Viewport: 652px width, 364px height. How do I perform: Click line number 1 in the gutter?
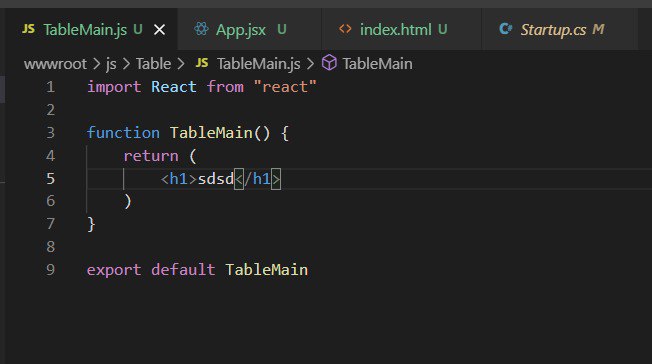click(50, 87)
